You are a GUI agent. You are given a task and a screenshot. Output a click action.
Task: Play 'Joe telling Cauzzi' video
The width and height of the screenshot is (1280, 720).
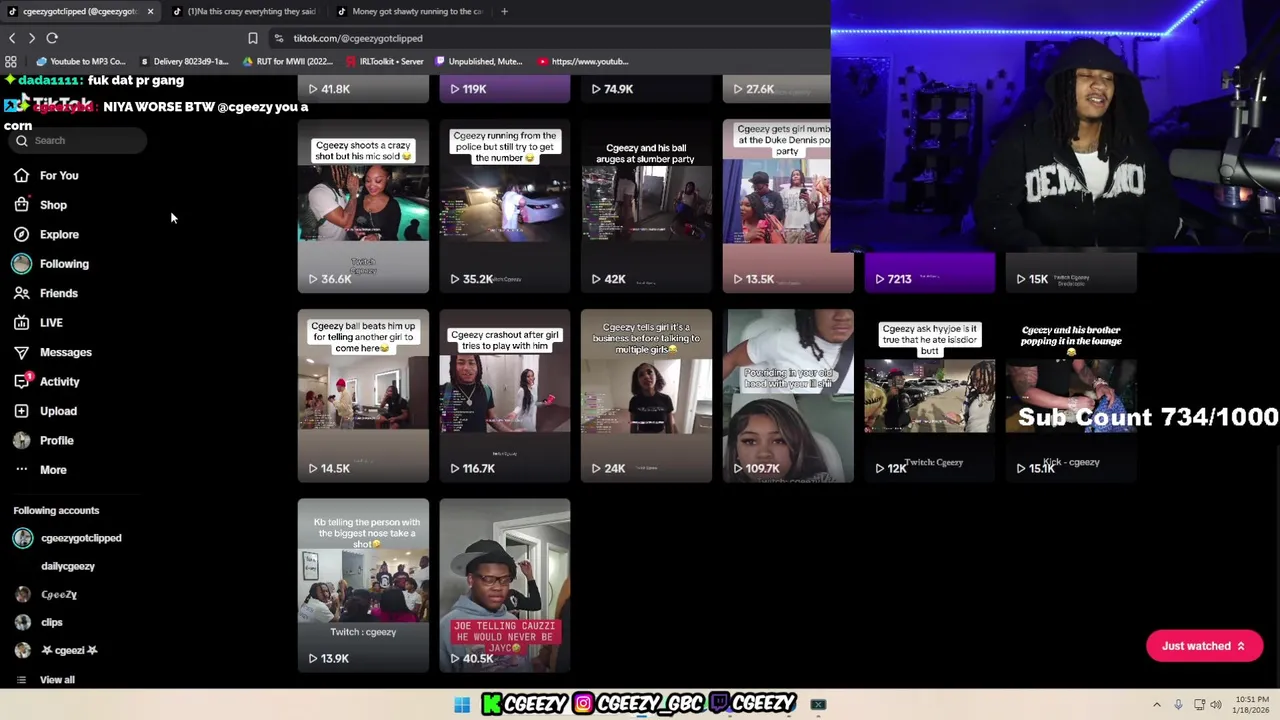(x=505, y=585)
